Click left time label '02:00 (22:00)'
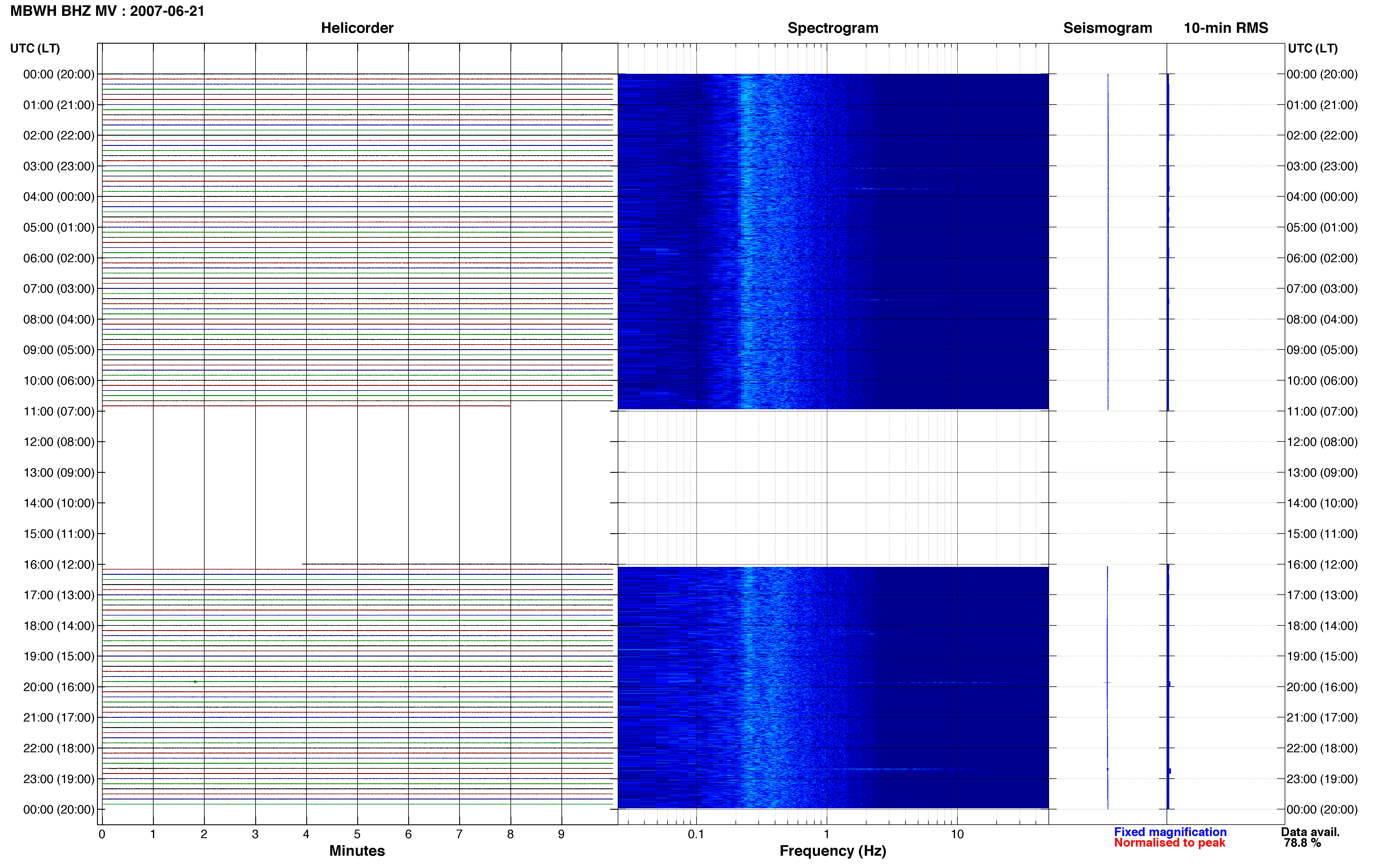This screenshot has width=1389, height=868. coord(59,135)
